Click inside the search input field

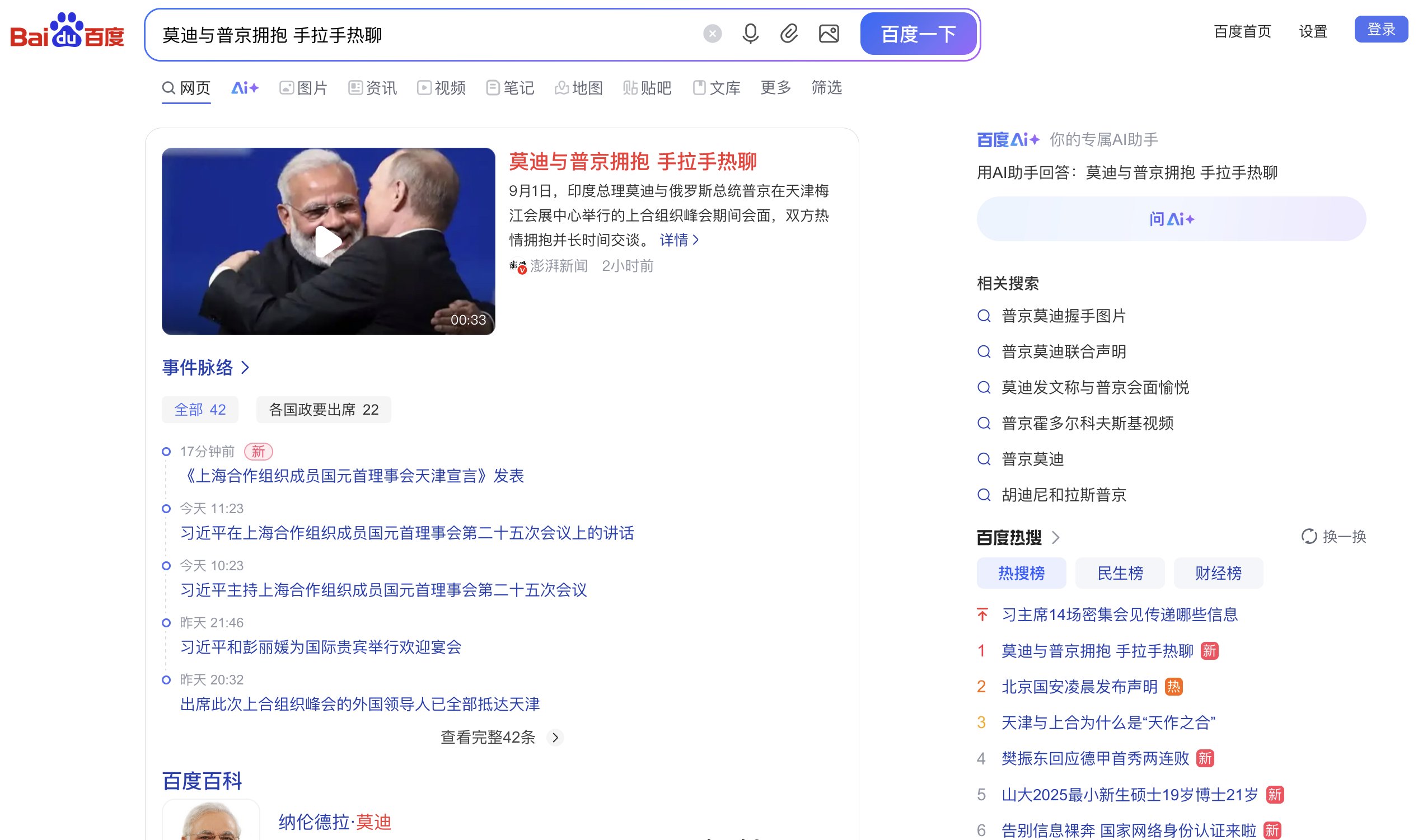[424, 35]
